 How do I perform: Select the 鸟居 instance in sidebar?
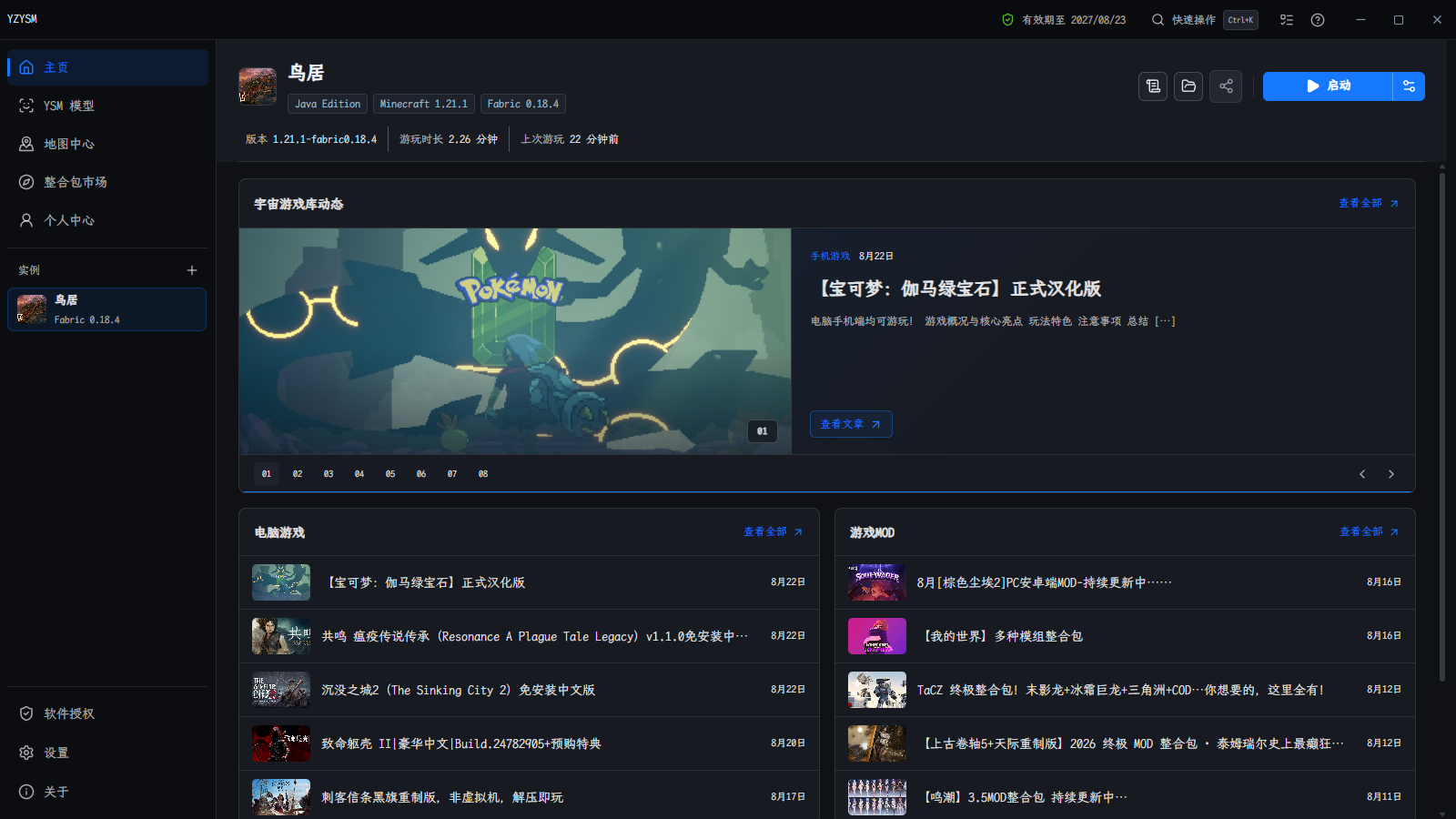click(x=107, y=309)
